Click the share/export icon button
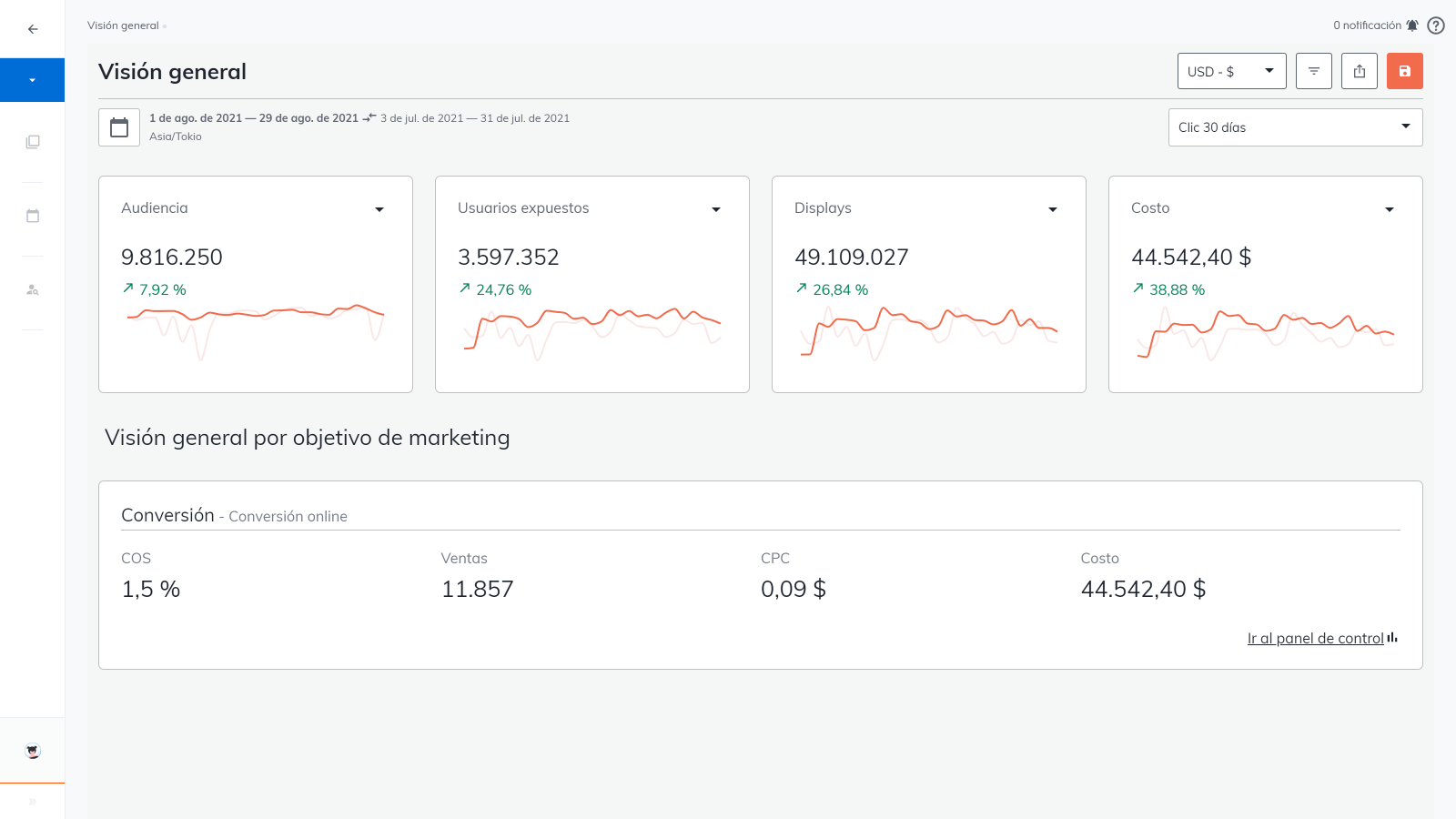This screenshot has height=819, width=1456. (1360, 71)
